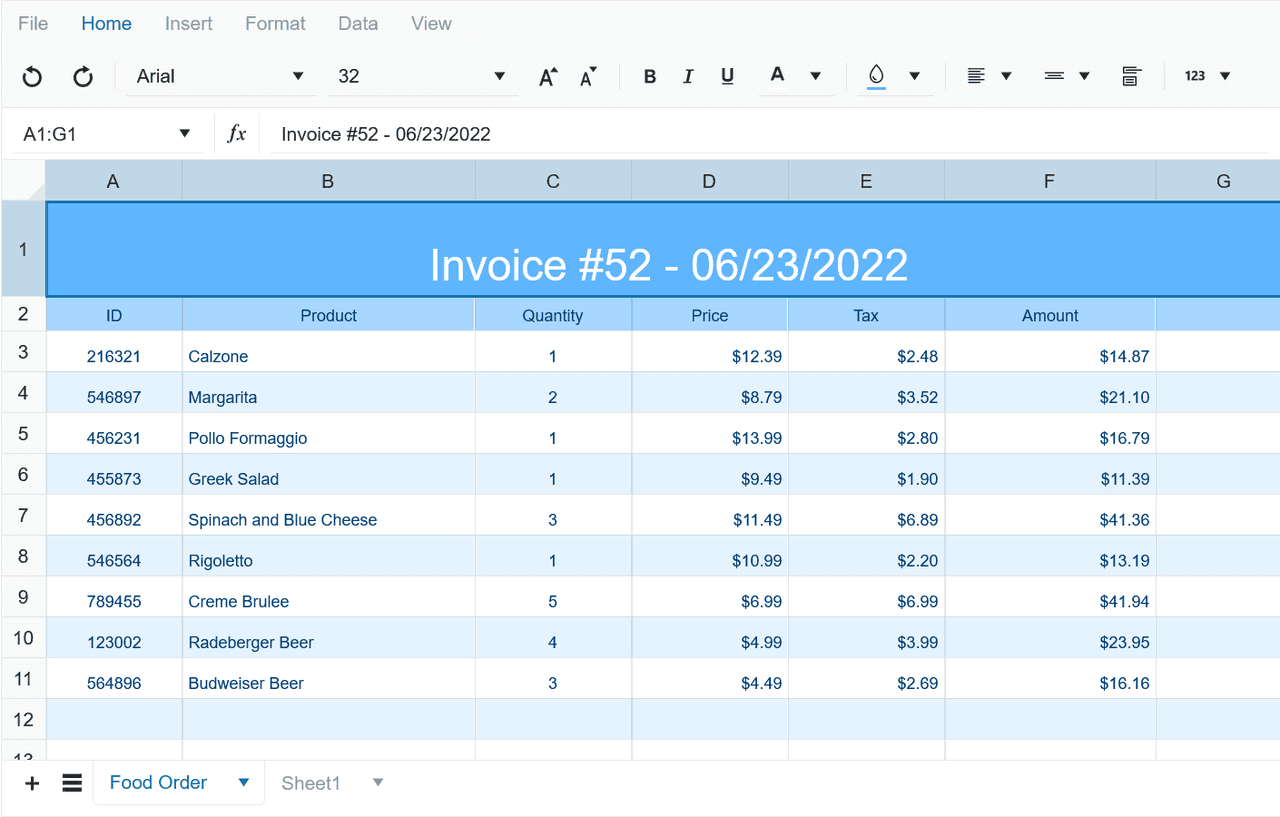Open the fill color dropdown arrow
Viewport: 1280px width, 817px height.
[x=914, y=76]
